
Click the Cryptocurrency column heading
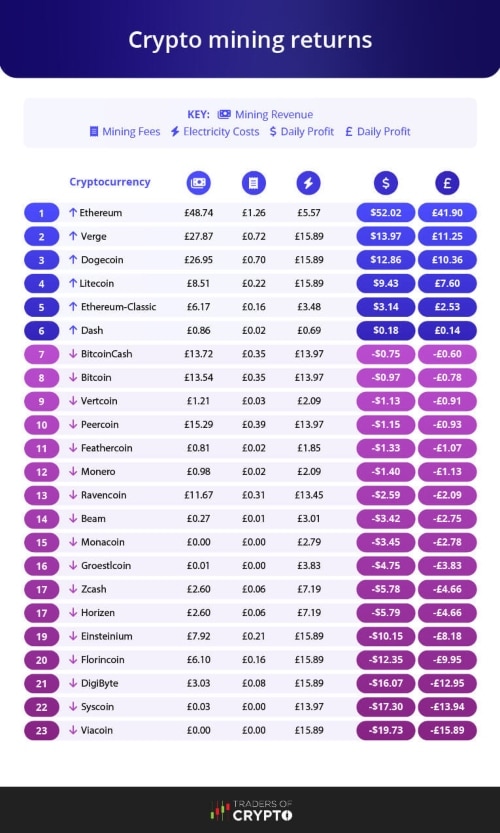pos(110,182)
